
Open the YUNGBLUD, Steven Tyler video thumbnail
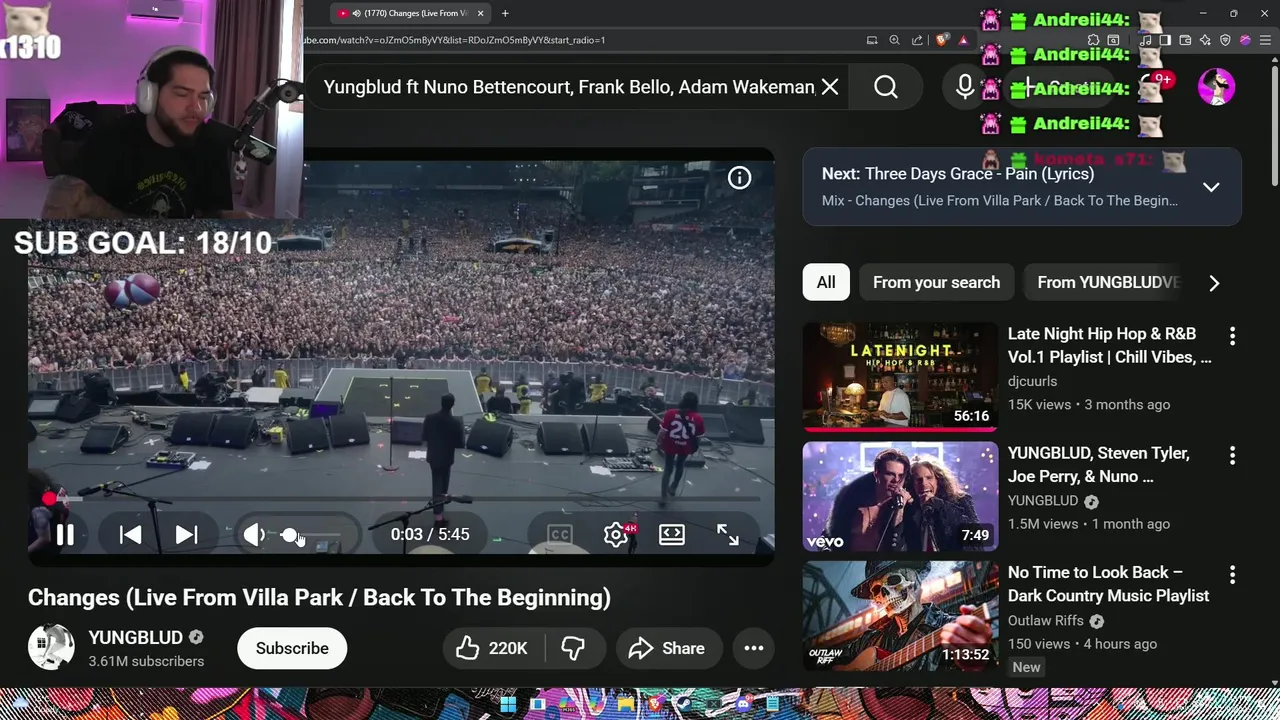pyautogui.click(x=900, y=496)
